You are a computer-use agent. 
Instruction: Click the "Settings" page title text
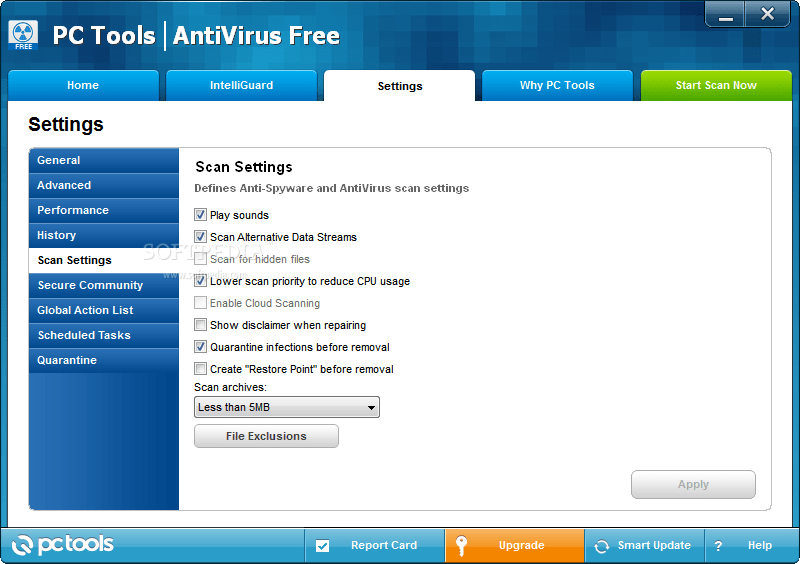(x=66, y=125)
